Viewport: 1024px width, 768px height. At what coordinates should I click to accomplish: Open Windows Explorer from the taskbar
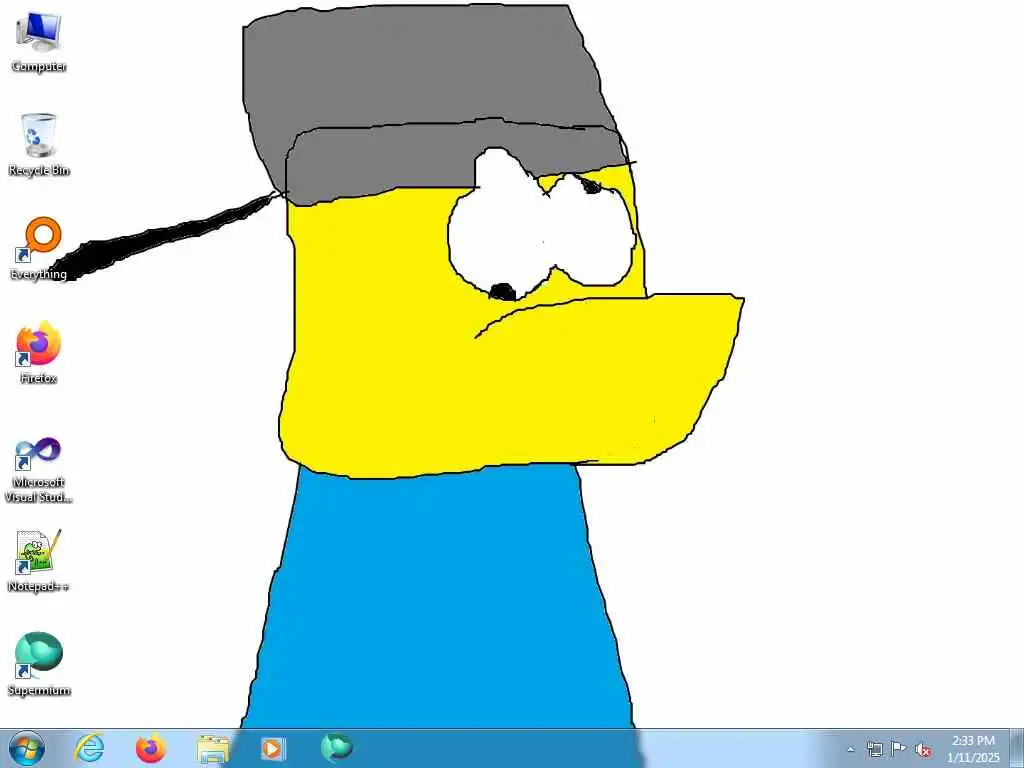pyautogui.click(x=213, y=748)
